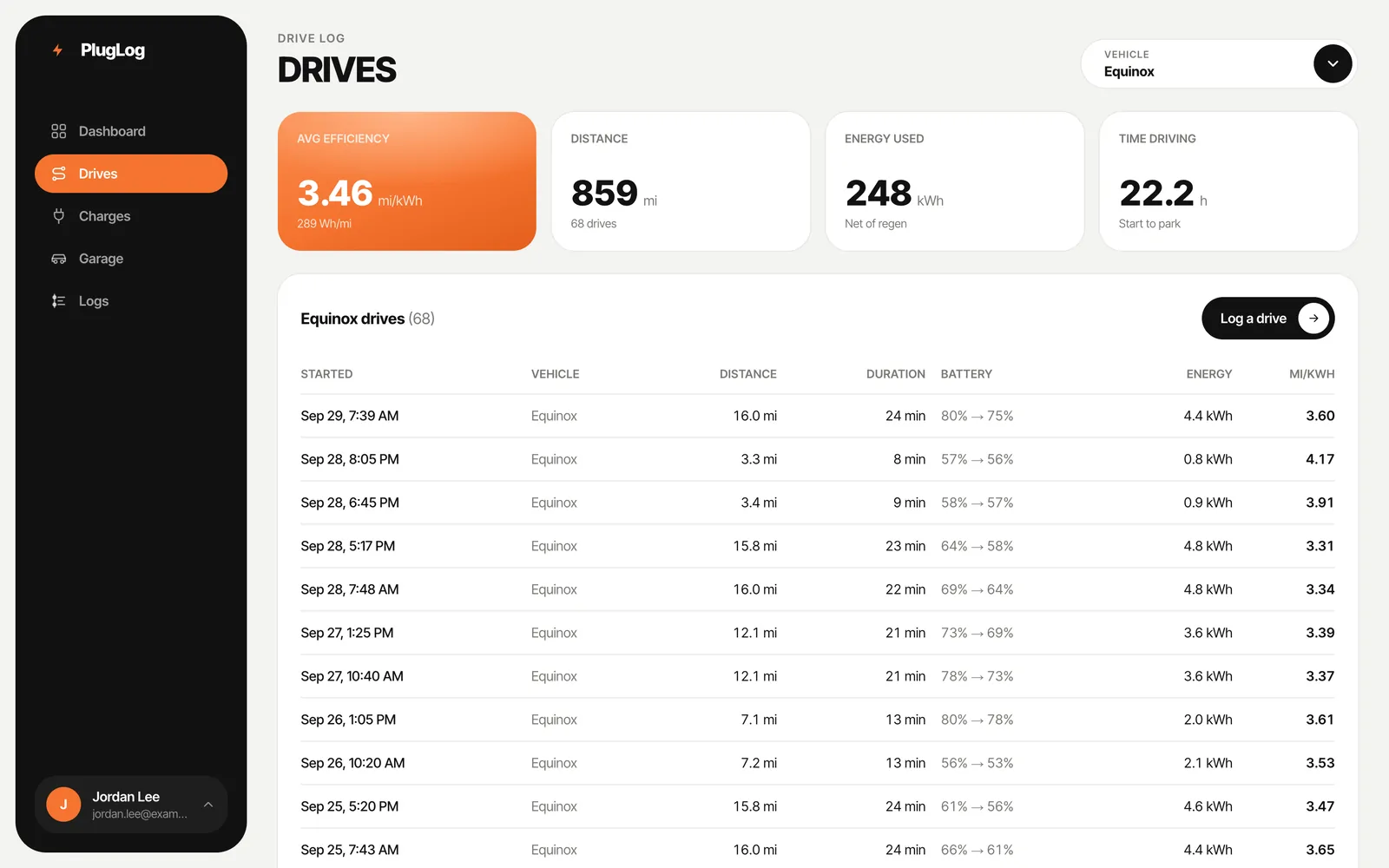Click the Sep 27, 10:40 AM row
The height and width of the screenshot is (868, 1389).
(x=818, y=676)
